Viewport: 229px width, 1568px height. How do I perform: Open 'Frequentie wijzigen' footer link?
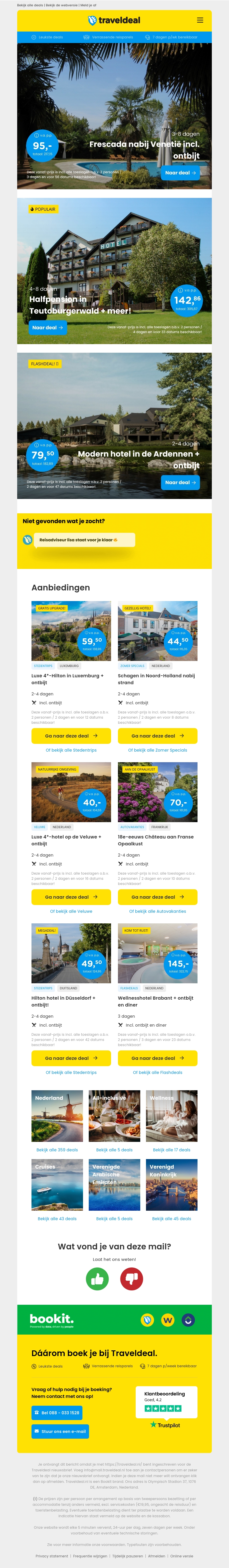pyautogui.click(x=90, y=1556)
